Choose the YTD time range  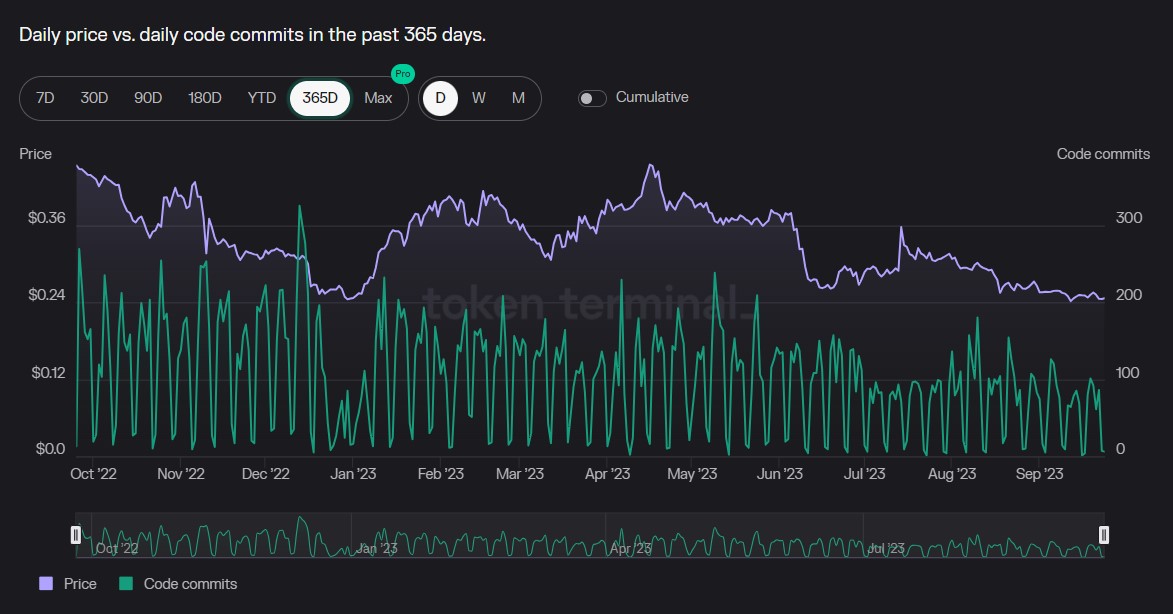(x=261, y=97)
